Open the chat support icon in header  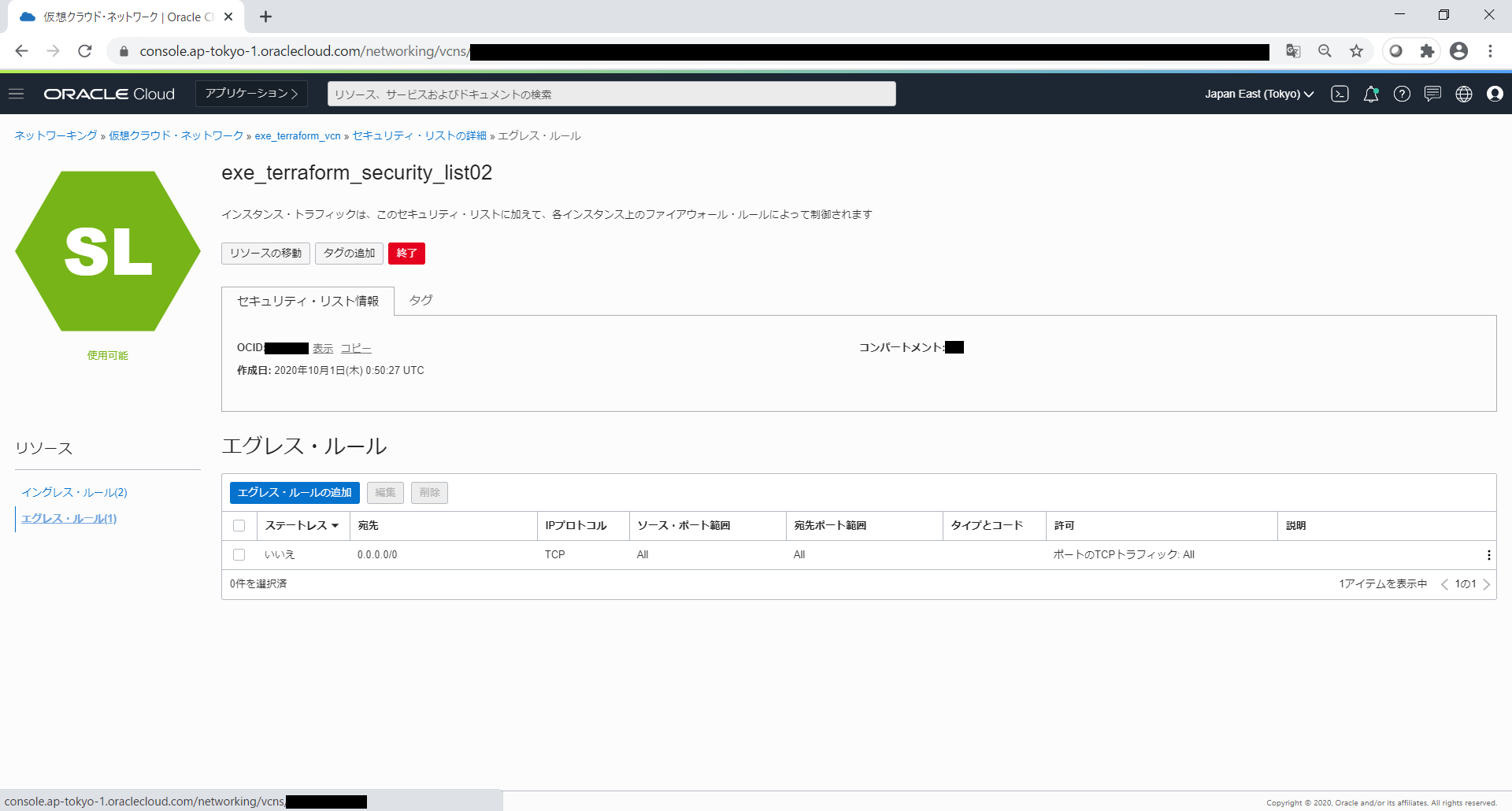click(1432, 94)
